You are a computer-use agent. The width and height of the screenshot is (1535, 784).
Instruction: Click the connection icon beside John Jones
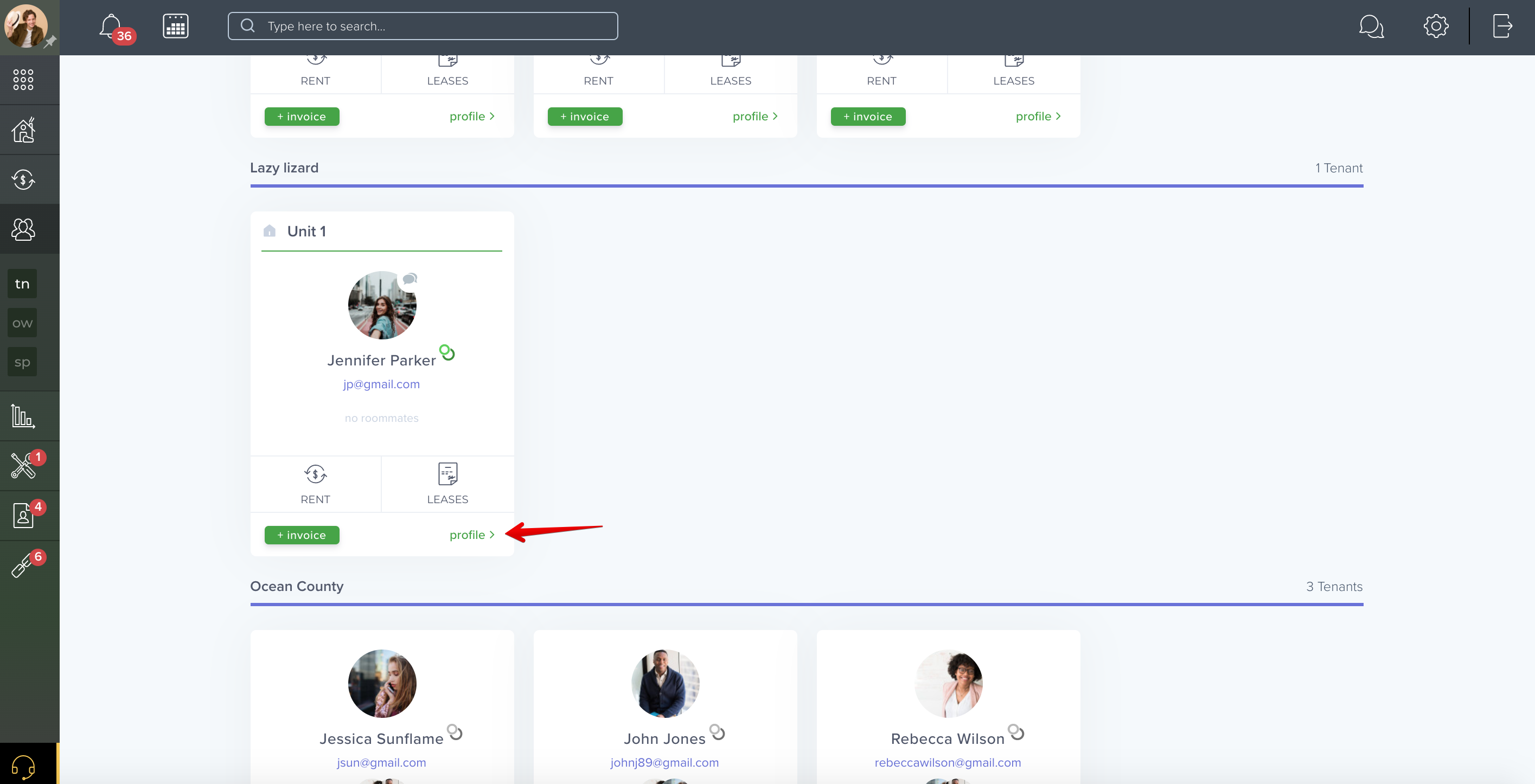[717, 731]
